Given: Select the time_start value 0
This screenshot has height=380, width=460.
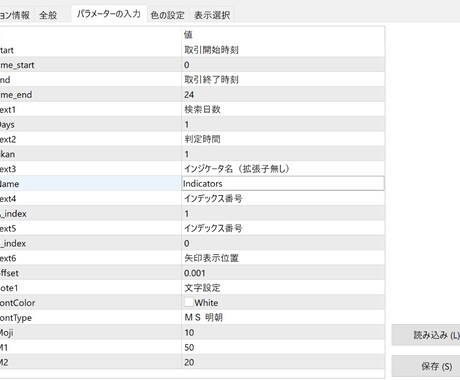Looking at the screenshot, I should [x=283, y=65].
